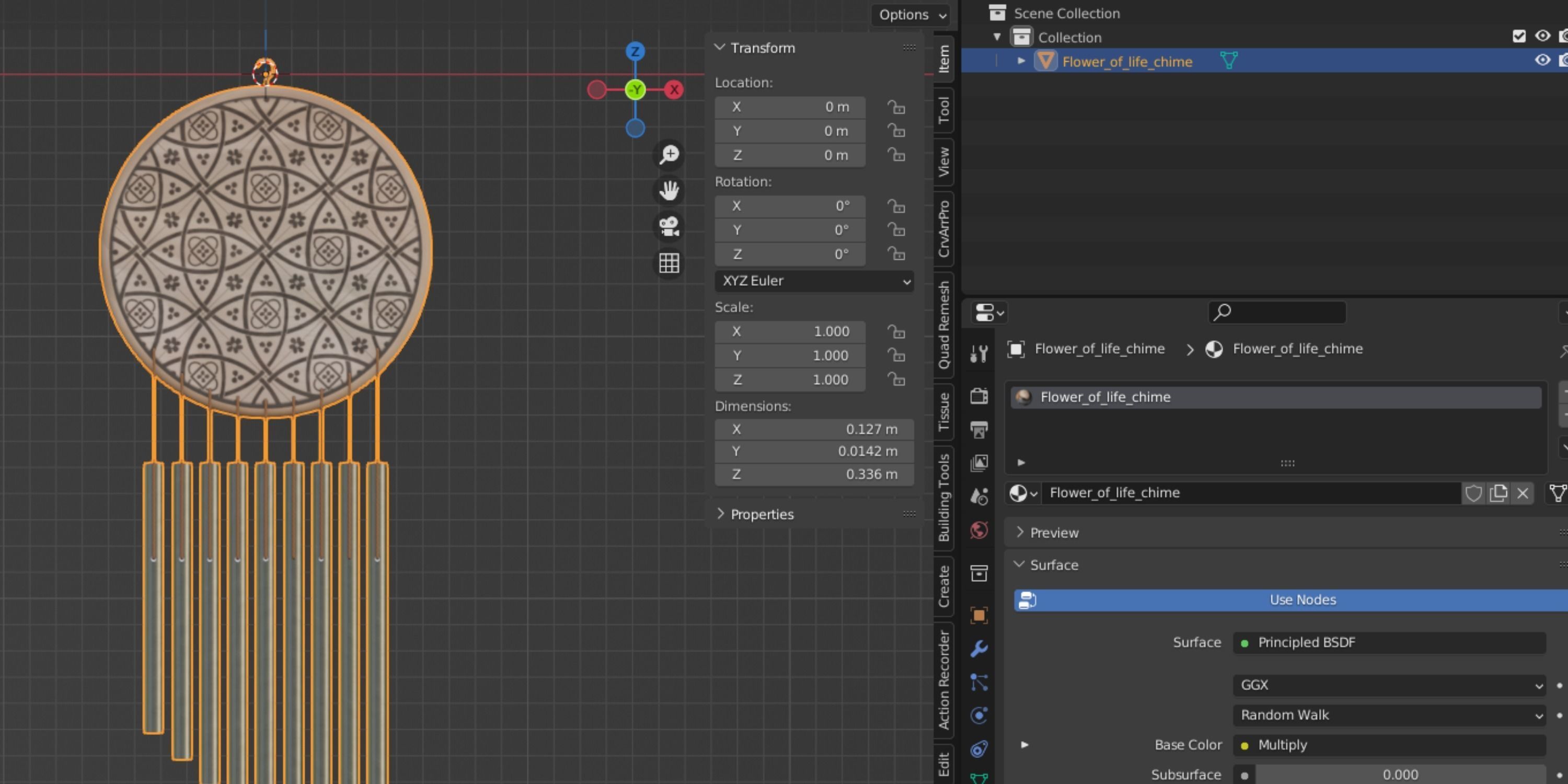
Task: Unlink material with the X icon
Action: coord(1523,493)
